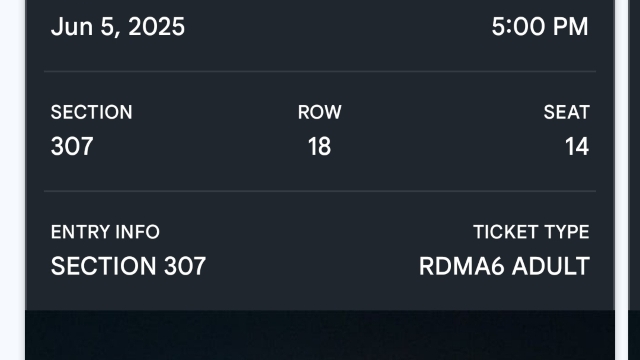
Task: Click the divider line below the date
Action: [320, 71]
